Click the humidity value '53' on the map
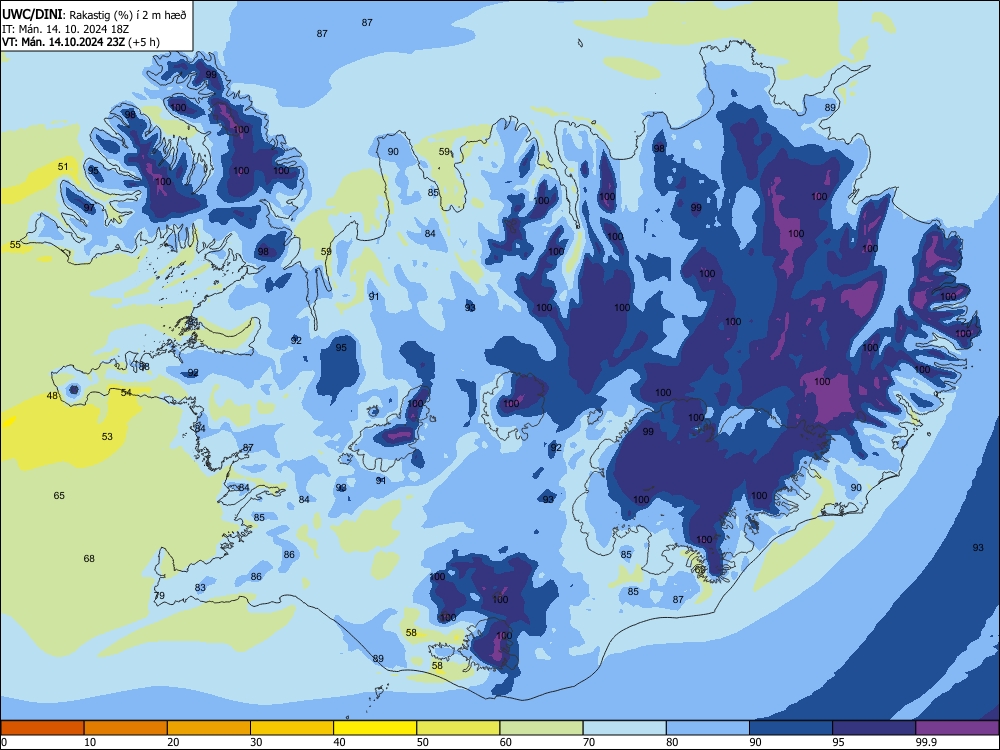The image size is (1000, 750). click(x=107, y=436)
